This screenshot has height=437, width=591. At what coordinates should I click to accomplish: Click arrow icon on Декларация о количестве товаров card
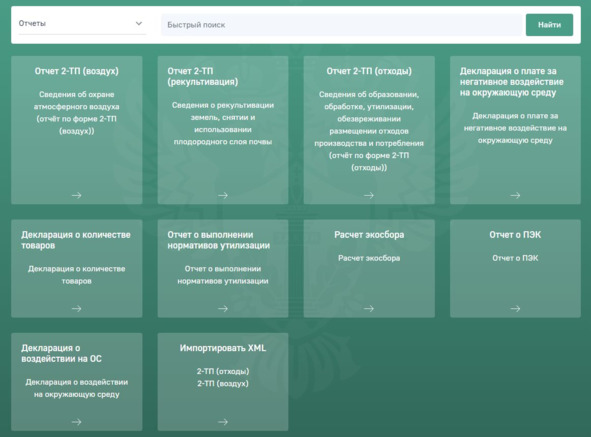(x=77, y=308)
